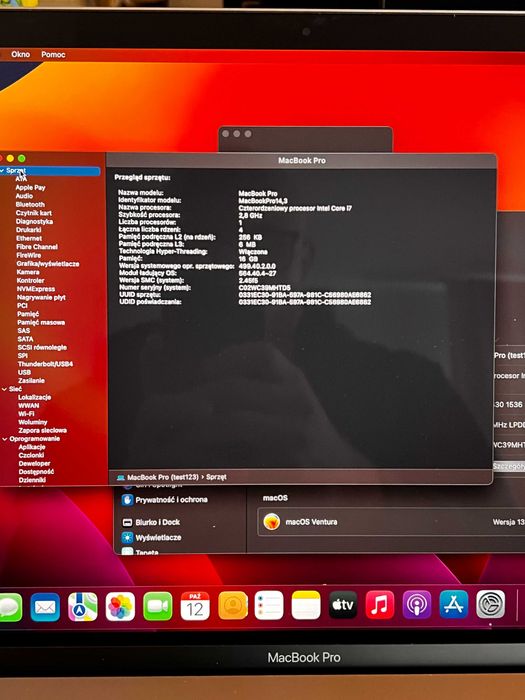
Task: Click the processor speed 2,8 GHz value
Action: (x=250, y=216)
